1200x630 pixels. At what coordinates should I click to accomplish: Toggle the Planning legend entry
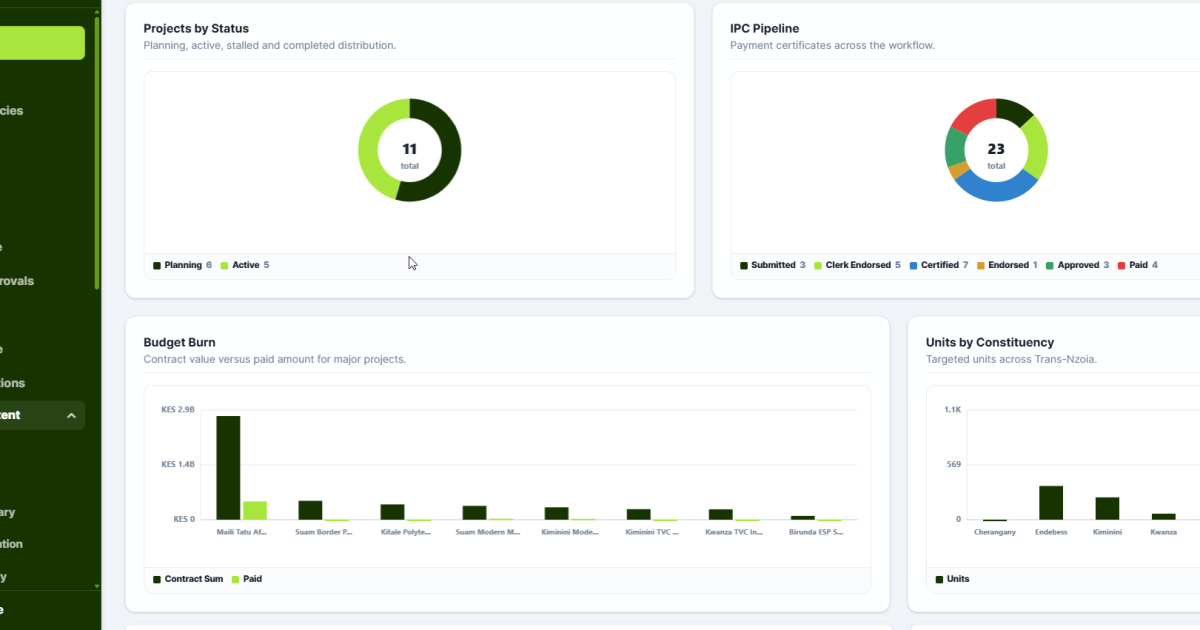tap(182, 265)
